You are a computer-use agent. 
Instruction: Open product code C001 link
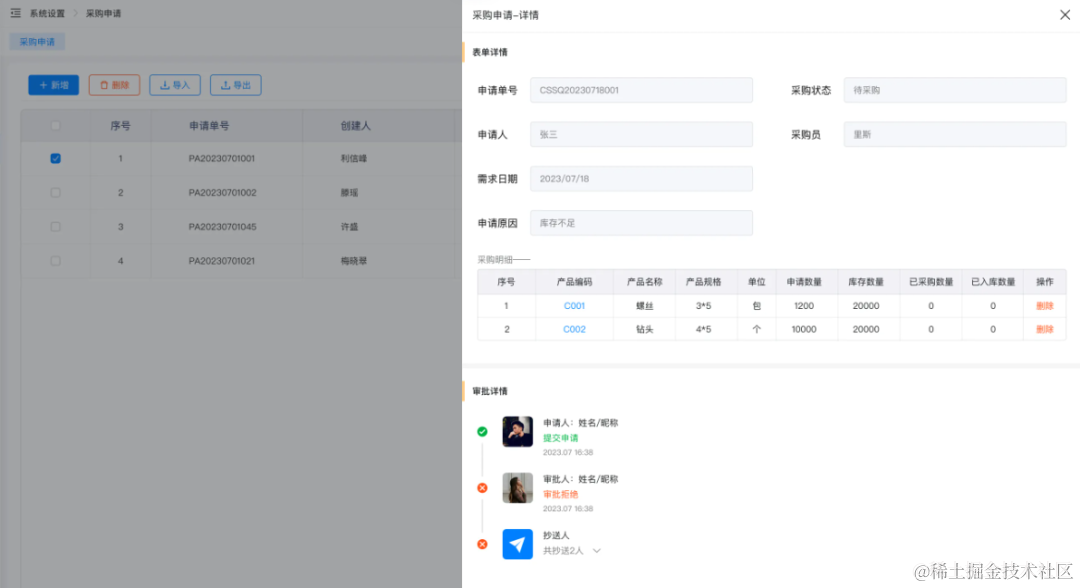574,306
